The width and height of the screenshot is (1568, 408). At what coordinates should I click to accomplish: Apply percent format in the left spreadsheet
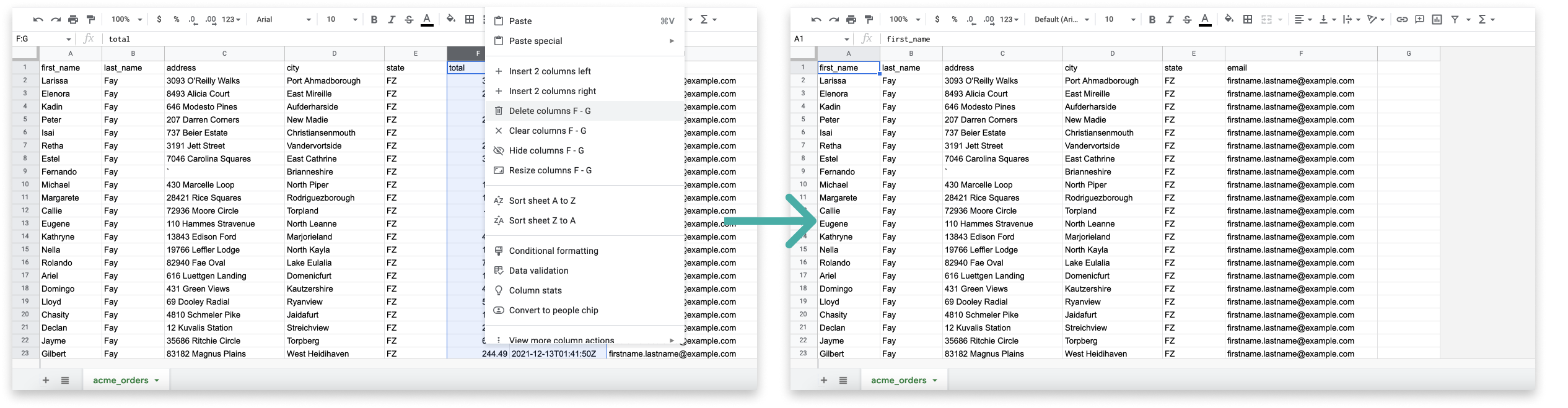coord(177,20)
